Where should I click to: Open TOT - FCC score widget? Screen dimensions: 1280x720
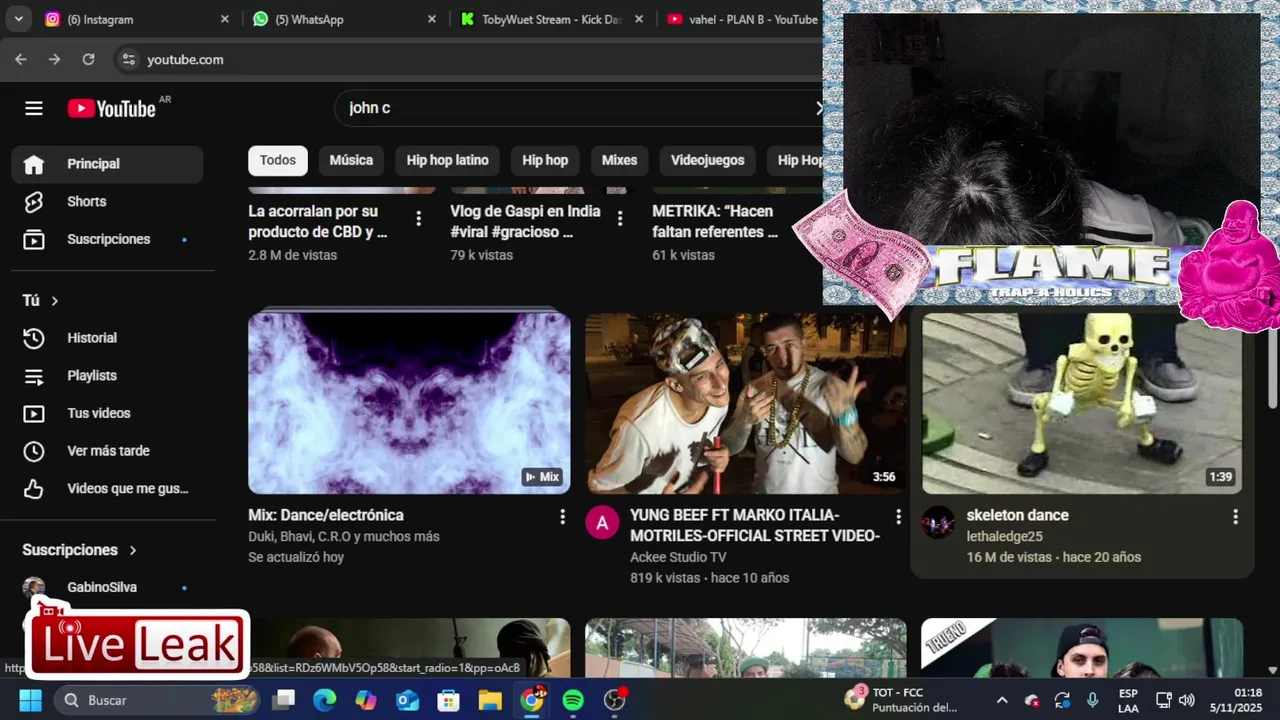click(903, 700)
